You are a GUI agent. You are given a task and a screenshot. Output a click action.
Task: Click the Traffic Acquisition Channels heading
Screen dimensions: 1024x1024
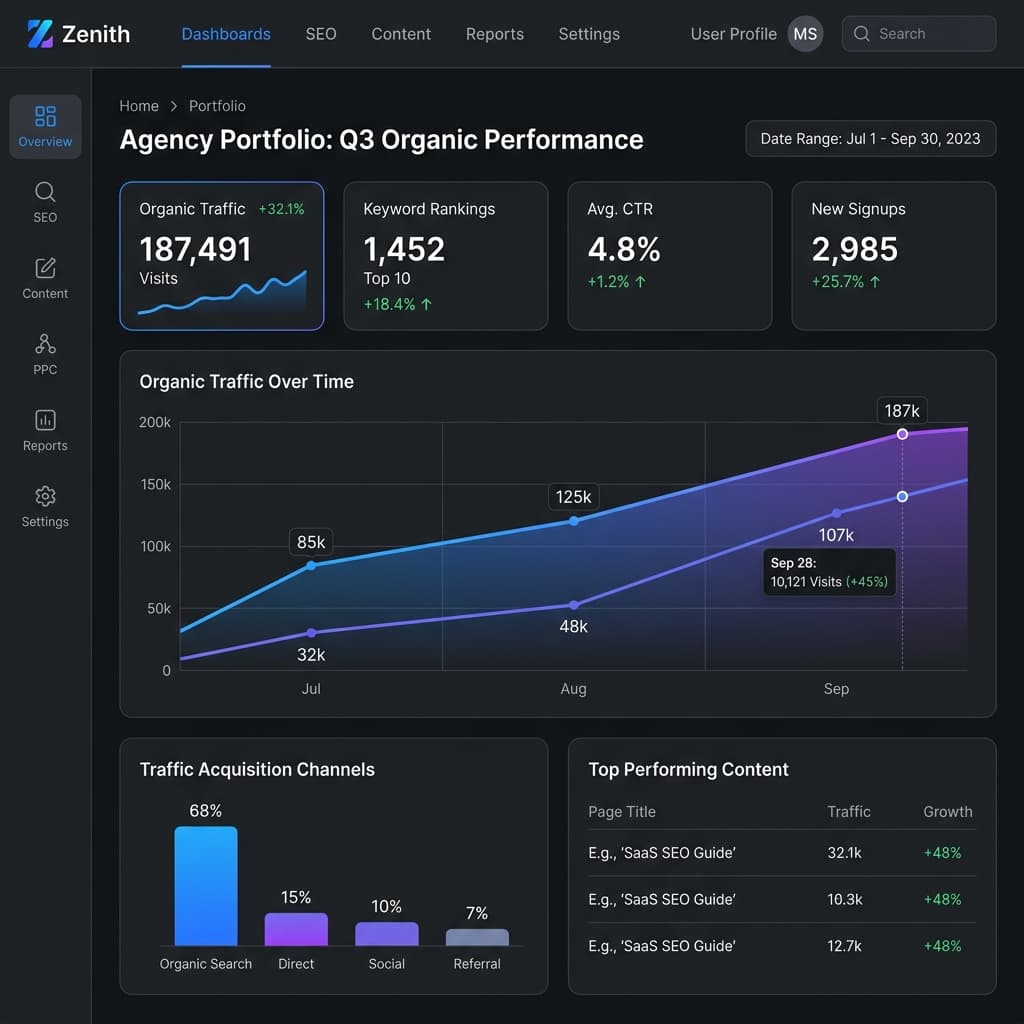[257, 769]
